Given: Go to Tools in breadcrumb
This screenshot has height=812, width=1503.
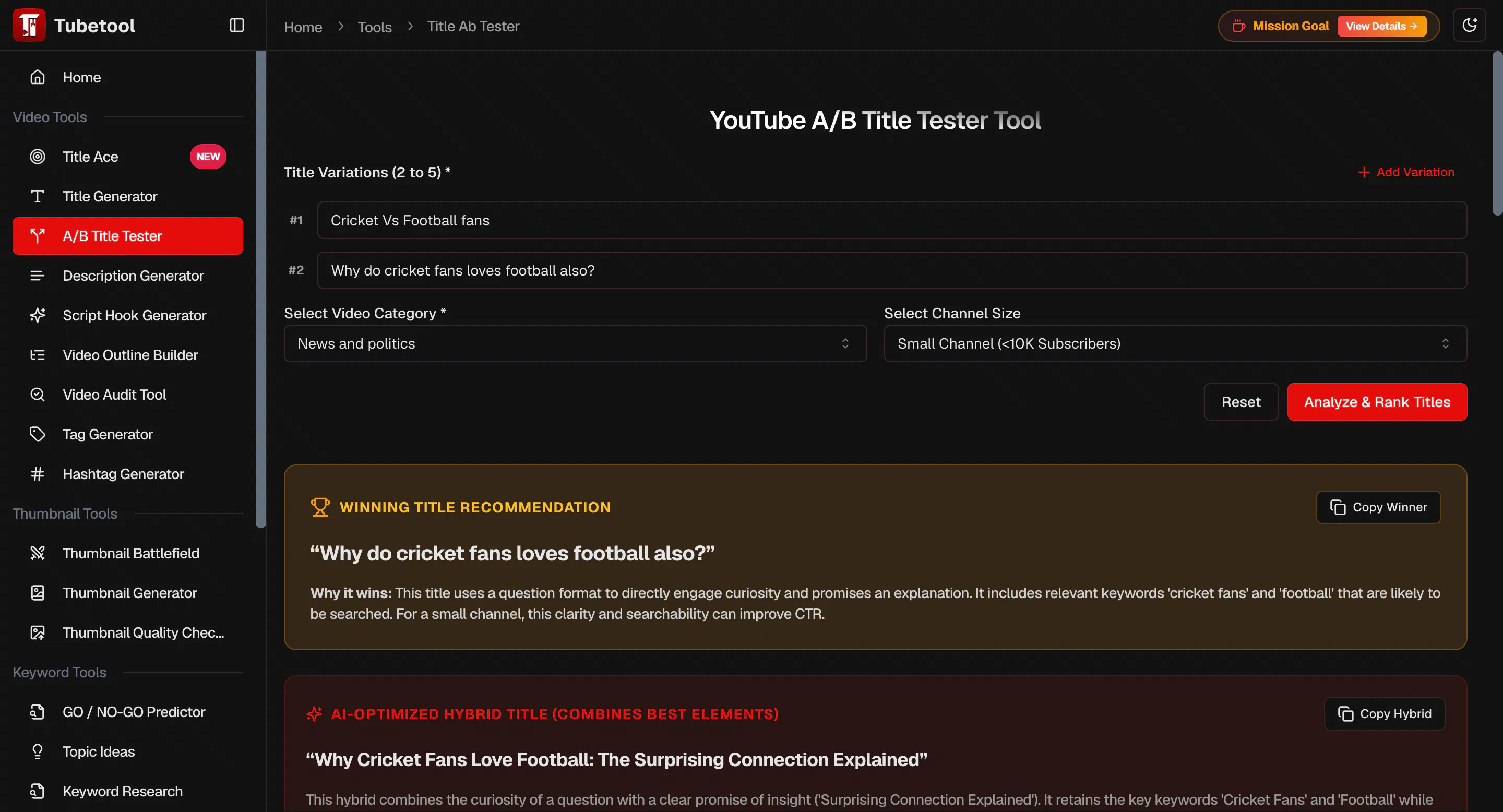Looking at the screenshot, I should 375,27.
